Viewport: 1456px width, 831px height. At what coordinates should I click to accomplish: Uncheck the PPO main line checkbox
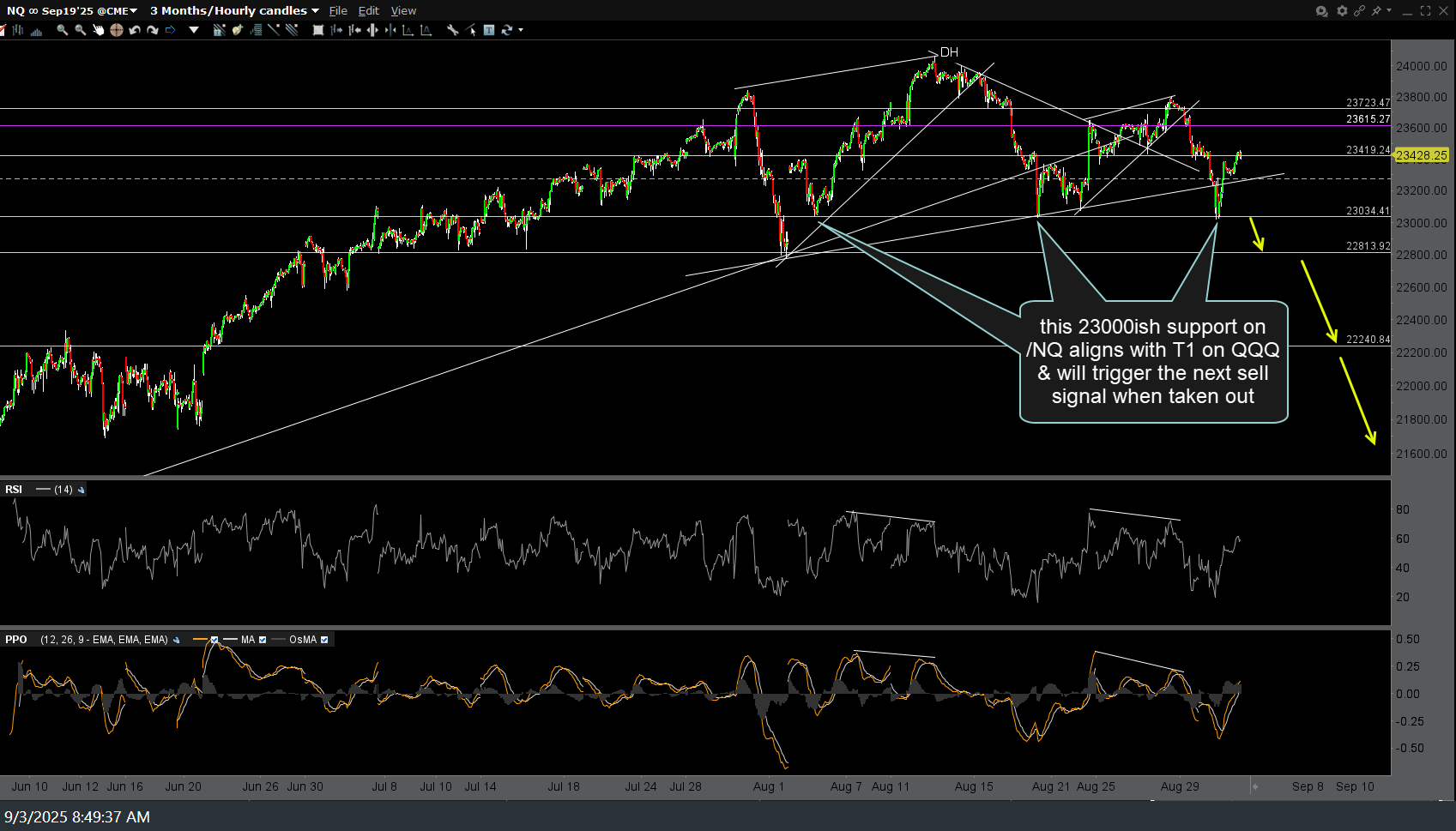coord(214,639)
